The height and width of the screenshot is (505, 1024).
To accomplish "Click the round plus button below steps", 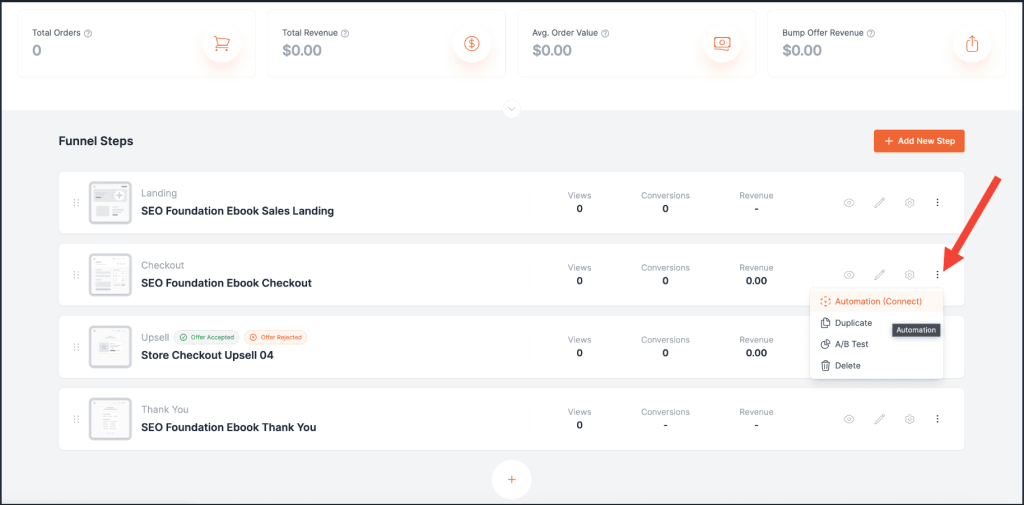I will (x=512, y=480).
